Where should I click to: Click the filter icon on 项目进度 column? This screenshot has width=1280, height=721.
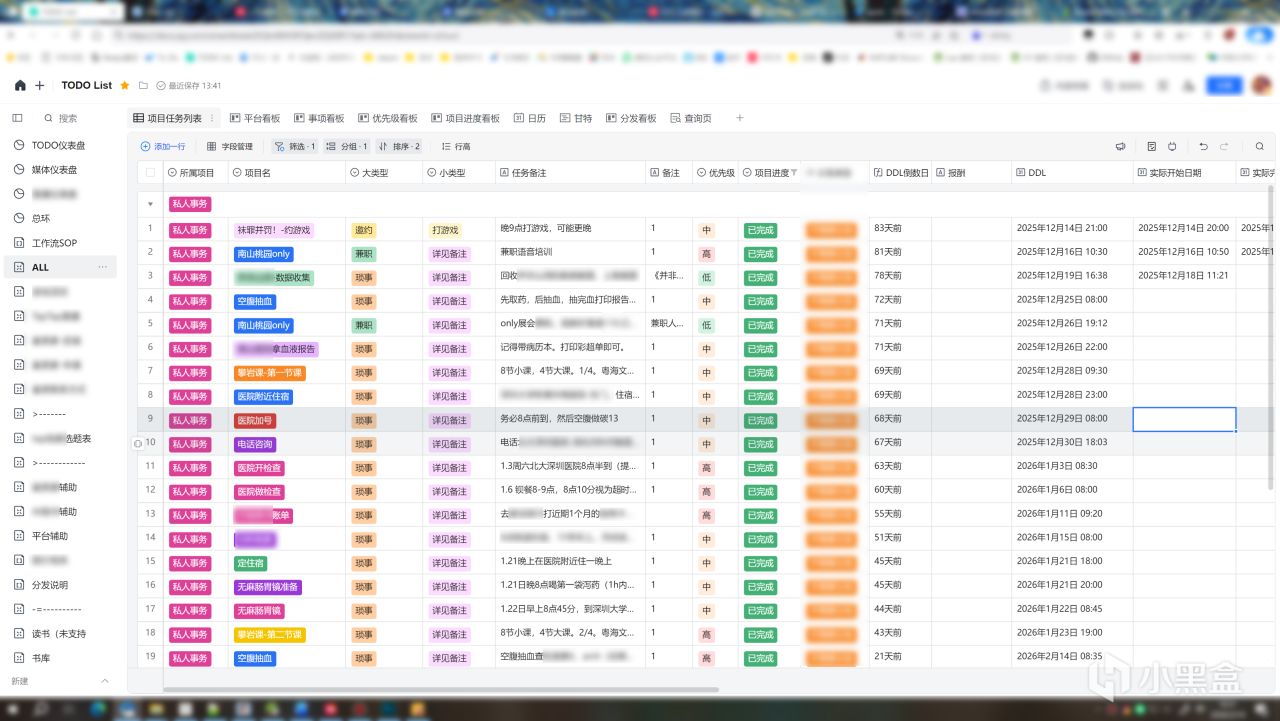click(795, 173)
